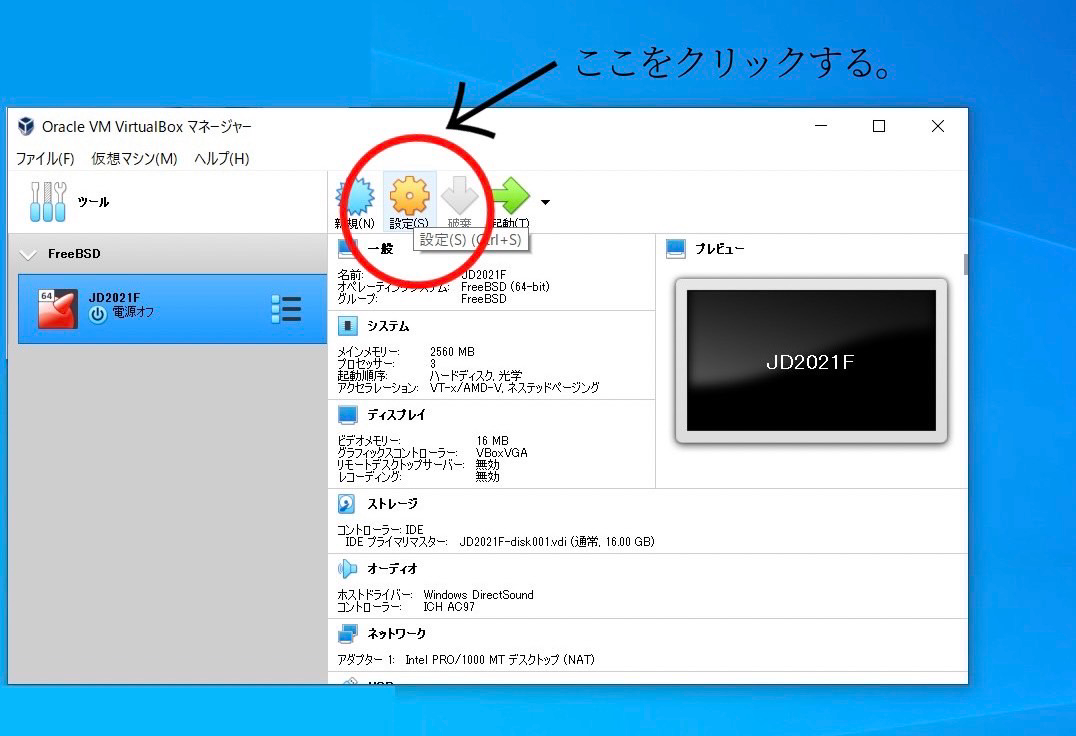
Task: Open Settings (設定) gear icon
Action: (409, 196)
